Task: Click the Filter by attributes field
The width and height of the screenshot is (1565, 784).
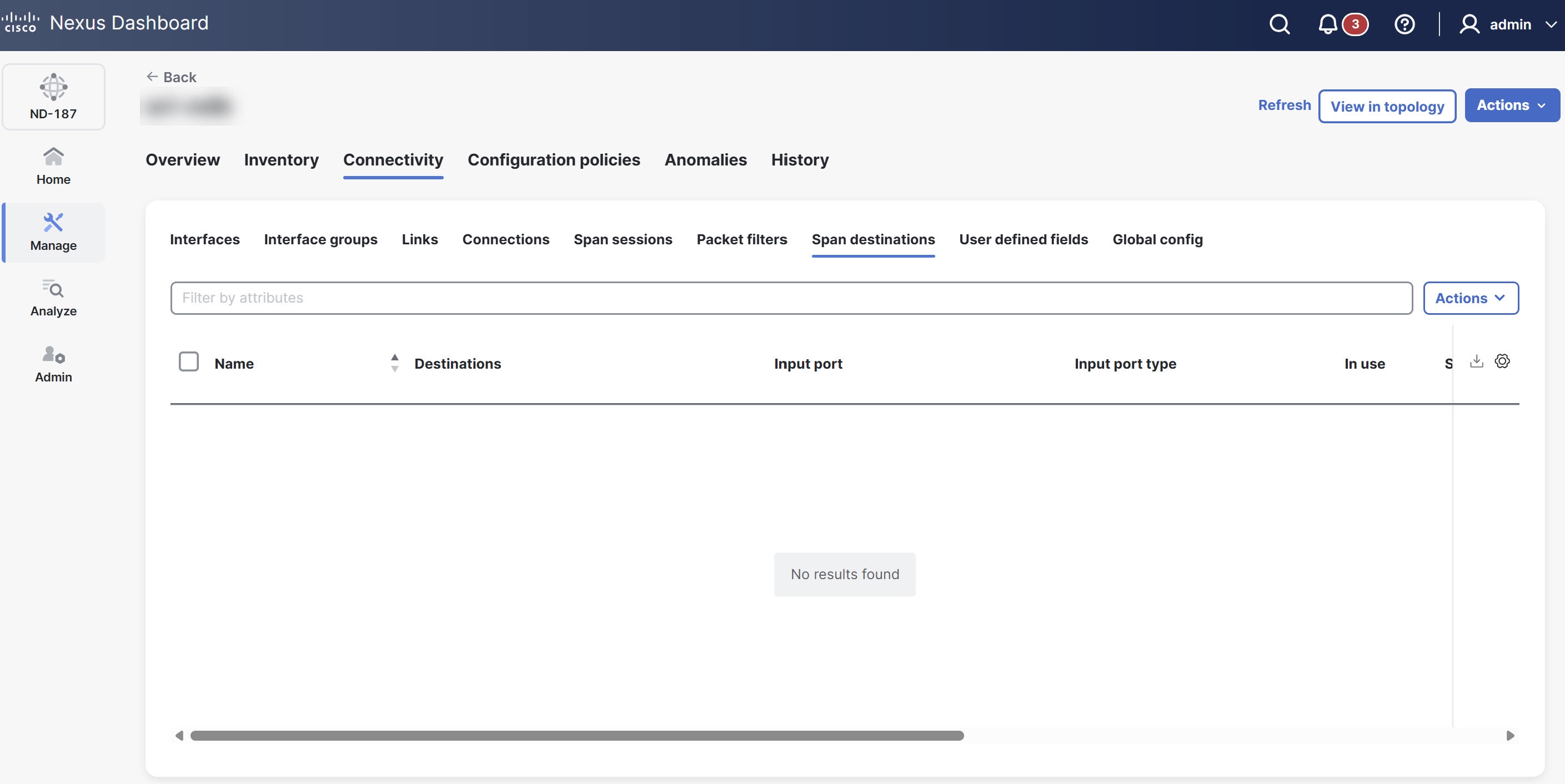Action: 791,298
